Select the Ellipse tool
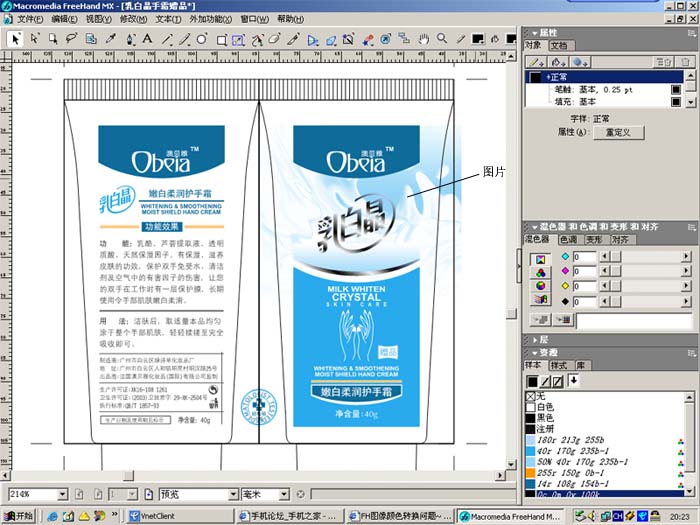This screenshot has width=700, height=525. pyautogui.click(x=202, y=39)
